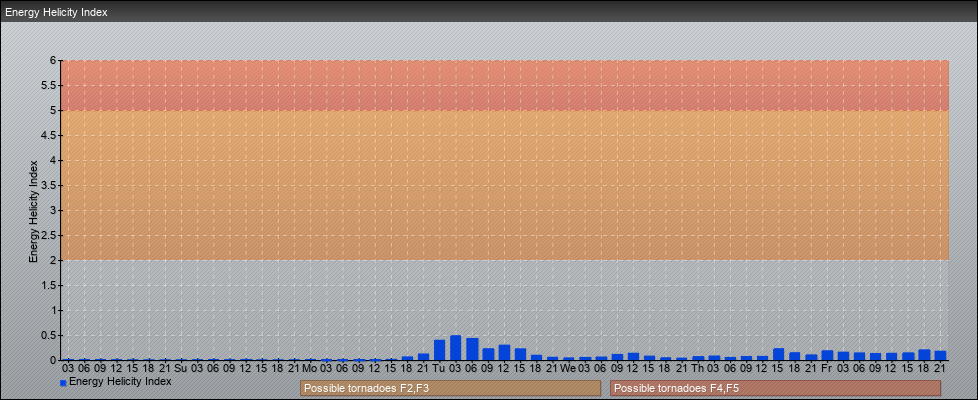The image size is (978, 400).
Task: Click the Energy Helicity Index legend label
Action: pos(120,381)
